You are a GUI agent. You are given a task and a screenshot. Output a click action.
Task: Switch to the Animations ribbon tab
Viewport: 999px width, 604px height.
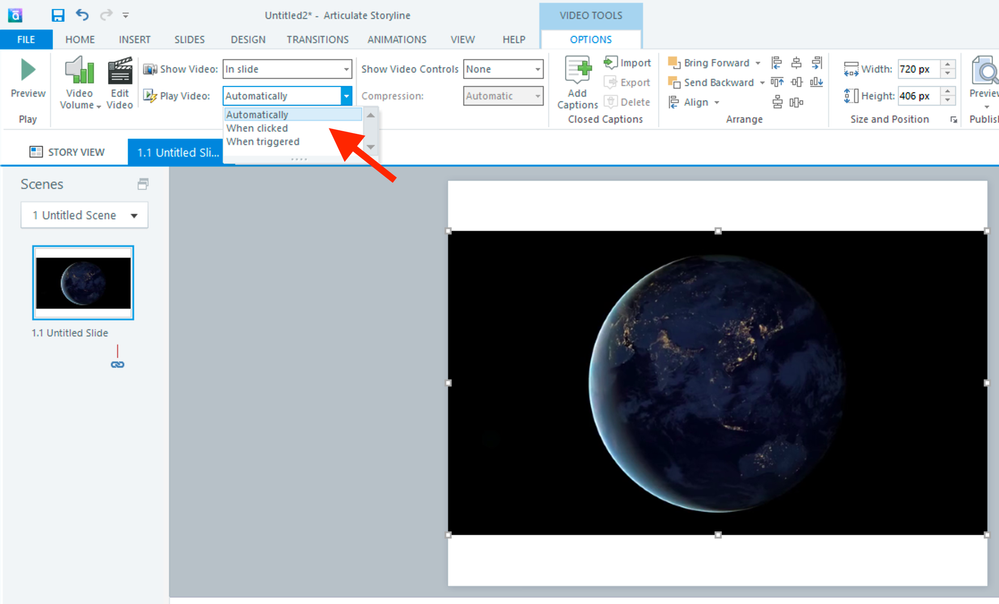396,40
